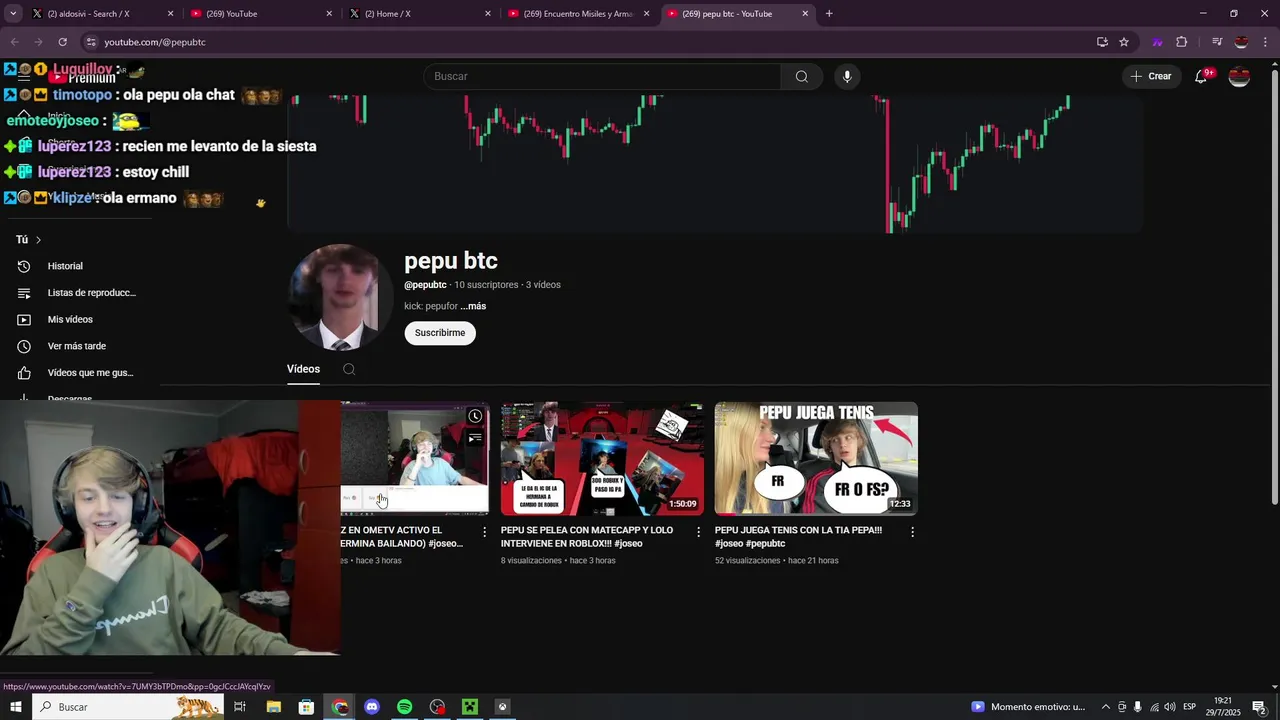
Task: Add OMETV video to queue icon
Action: point(475,438)
